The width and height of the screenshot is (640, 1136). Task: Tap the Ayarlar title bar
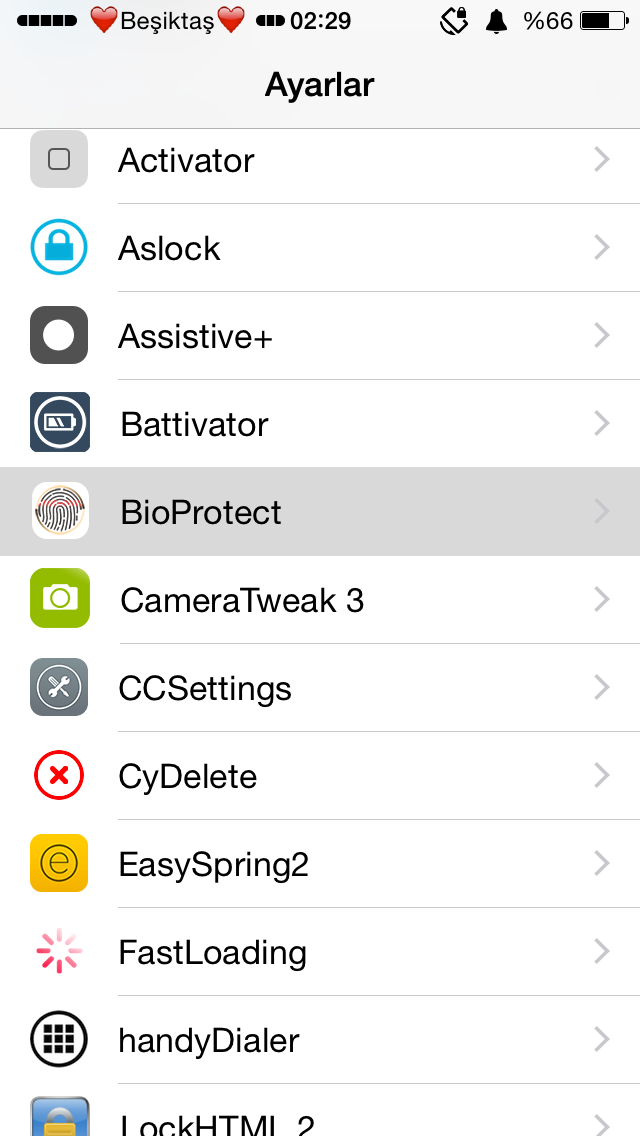[320, 85]
